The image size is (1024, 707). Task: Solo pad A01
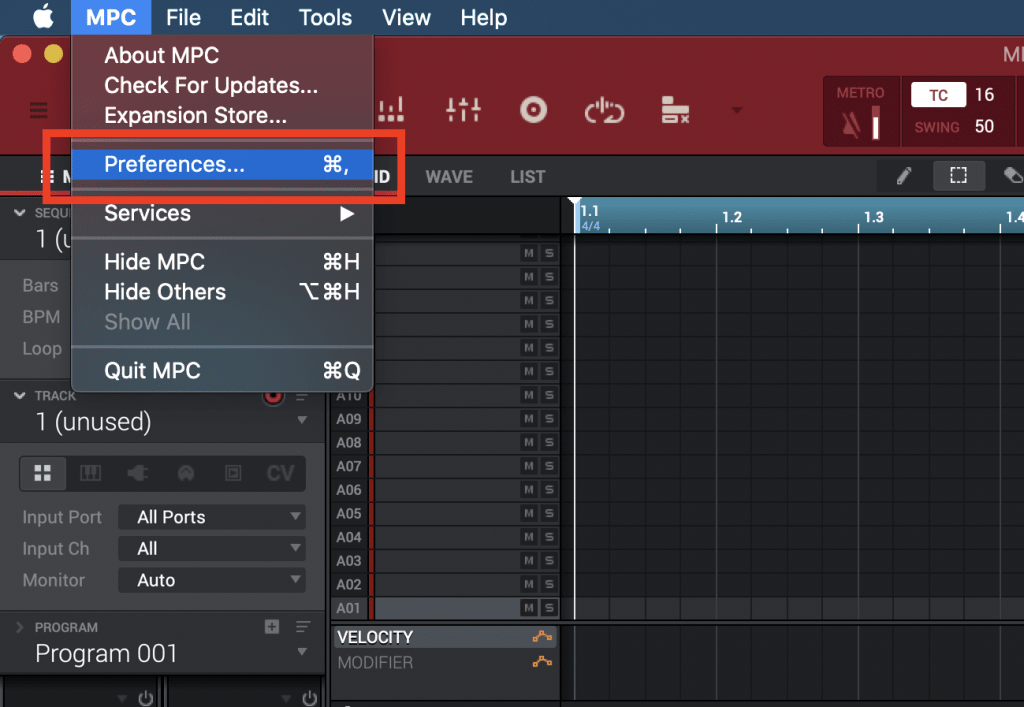[x=549, y=608]
